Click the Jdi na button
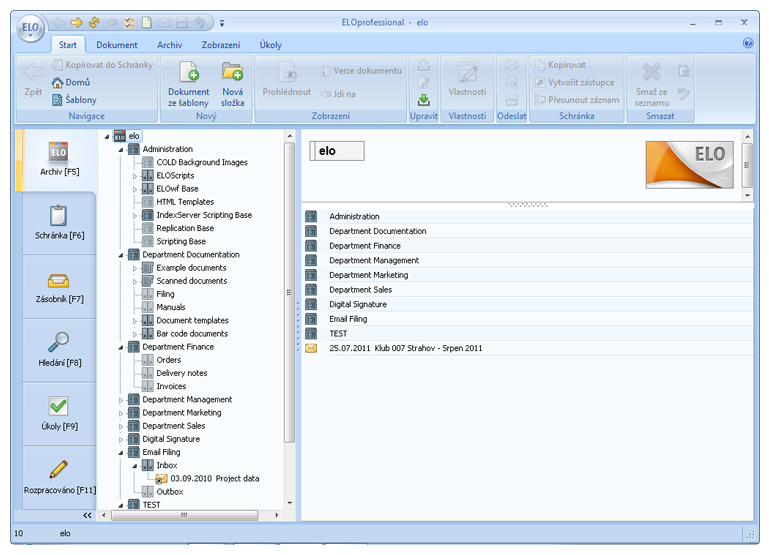The image size is (769, 555). point(338,94)
